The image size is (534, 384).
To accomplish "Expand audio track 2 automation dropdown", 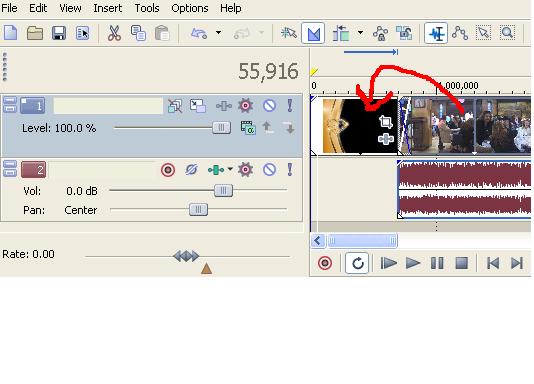I will (x=230, y=169).
